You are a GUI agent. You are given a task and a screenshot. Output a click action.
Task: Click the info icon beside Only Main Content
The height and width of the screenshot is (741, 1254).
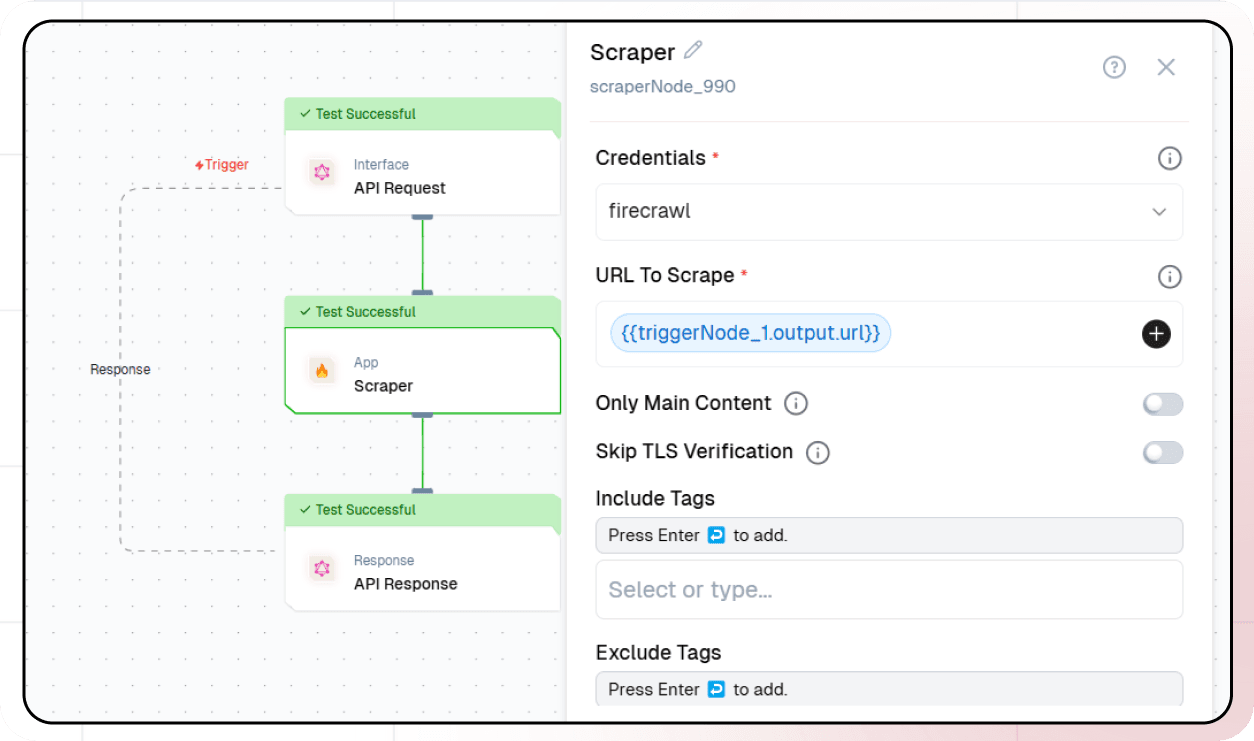(x=796, y=403)
